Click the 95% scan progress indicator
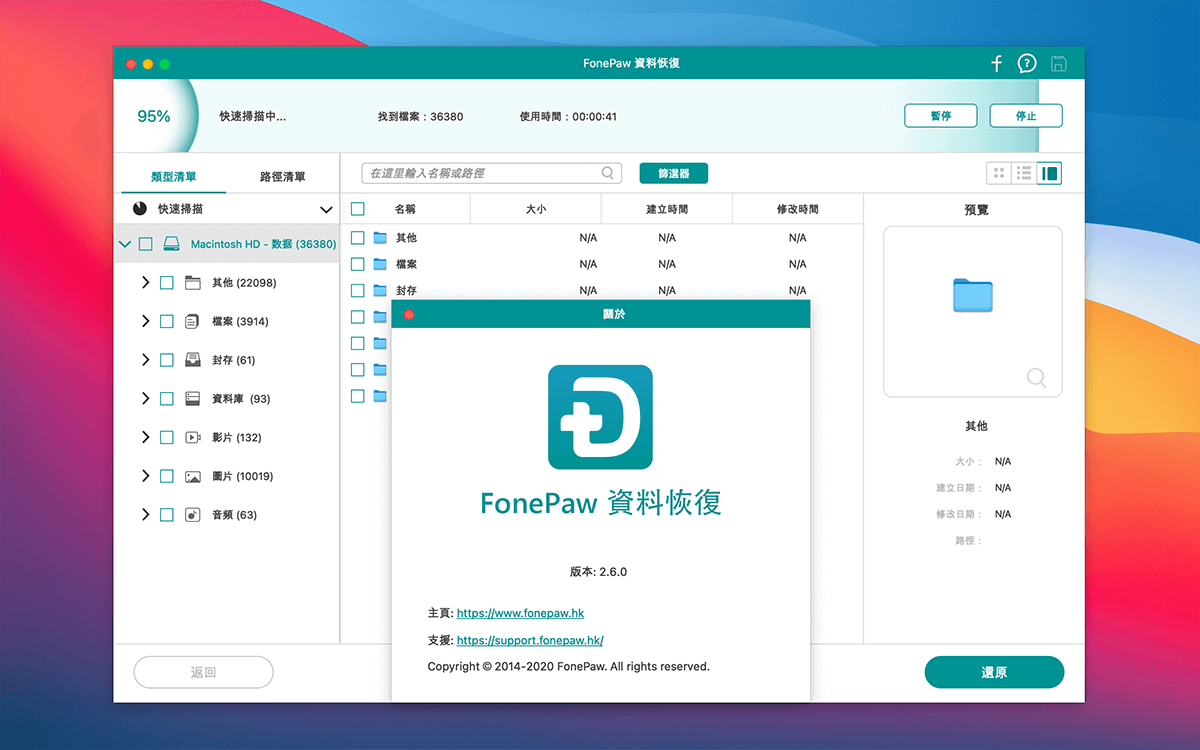This screenshot has width=1200, height=750. click(154, 117)
